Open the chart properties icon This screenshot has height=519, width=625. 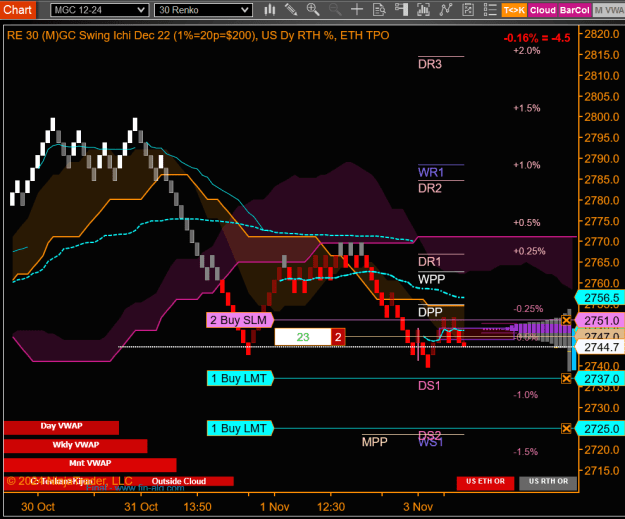pos(468,10)
